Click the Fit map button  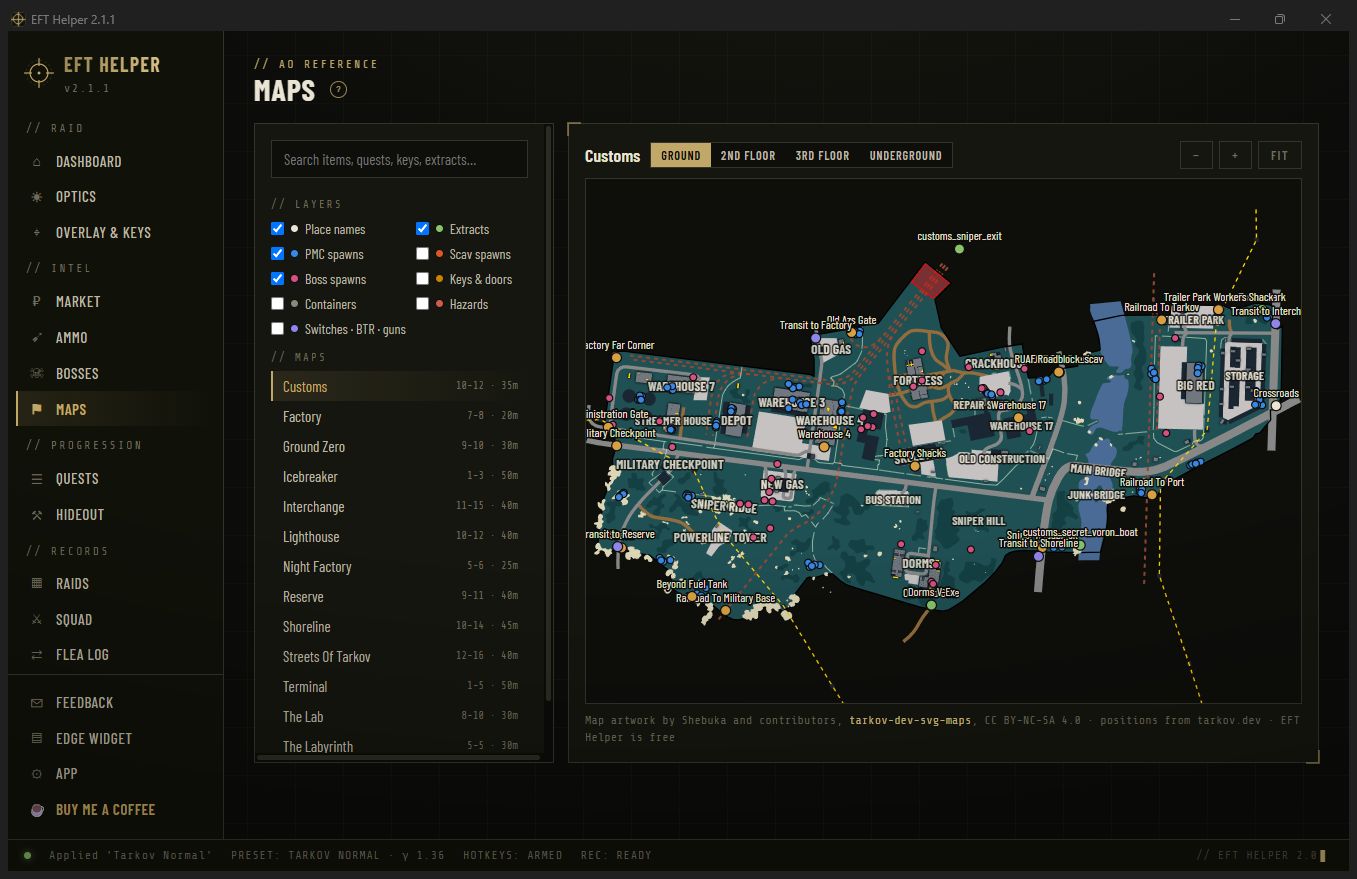tap(1280, 155)
